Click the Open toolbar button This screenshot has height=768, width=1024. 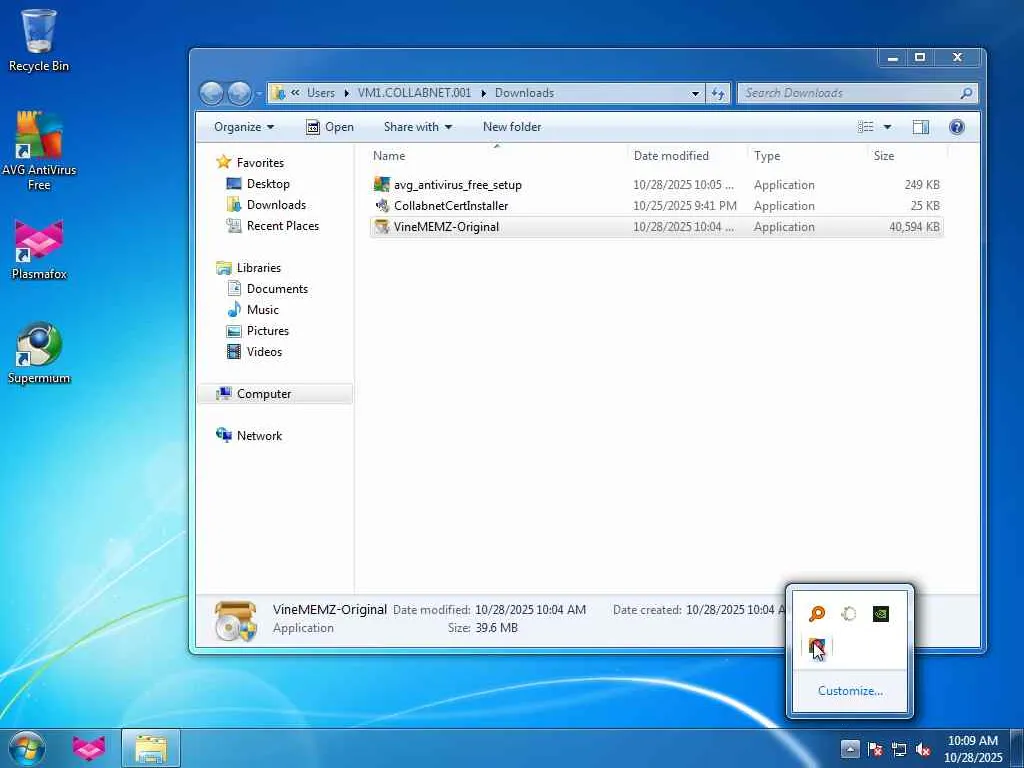tap(330, 127)
